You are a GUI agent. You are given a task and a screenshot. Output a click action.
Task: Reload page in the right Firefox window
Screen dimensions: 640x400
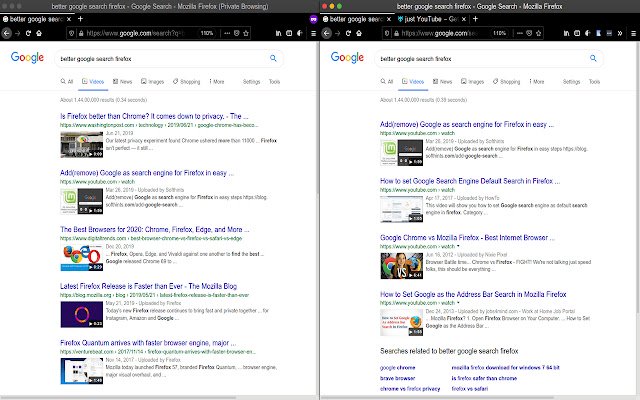(x=348, y=33)
